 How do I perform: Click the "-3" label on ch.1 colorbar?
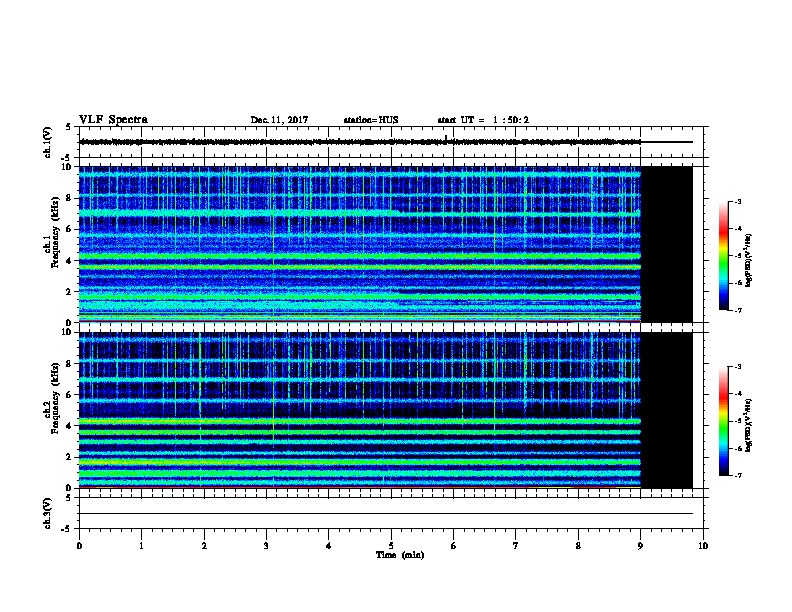click(738, 201)
